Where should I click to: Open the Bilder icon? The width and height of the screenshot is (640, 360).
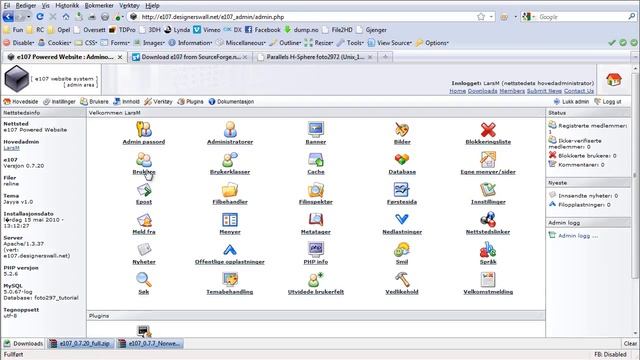pyautogui.click(x=402, y=129)
